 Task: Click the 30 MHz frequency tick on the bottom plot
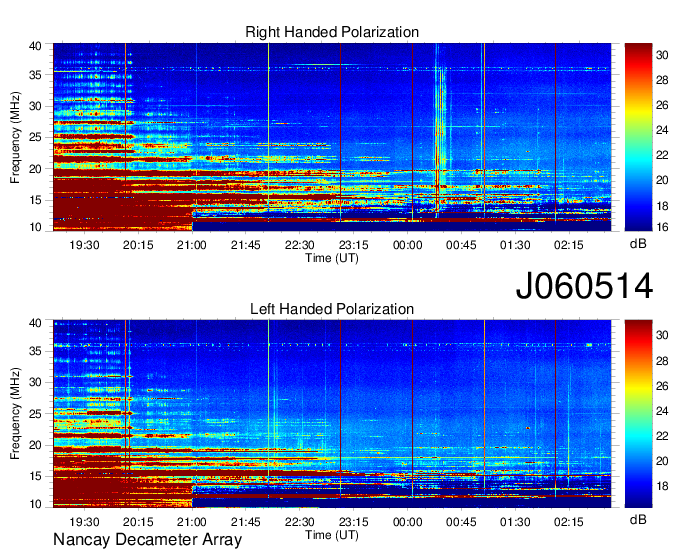point(35,382)
